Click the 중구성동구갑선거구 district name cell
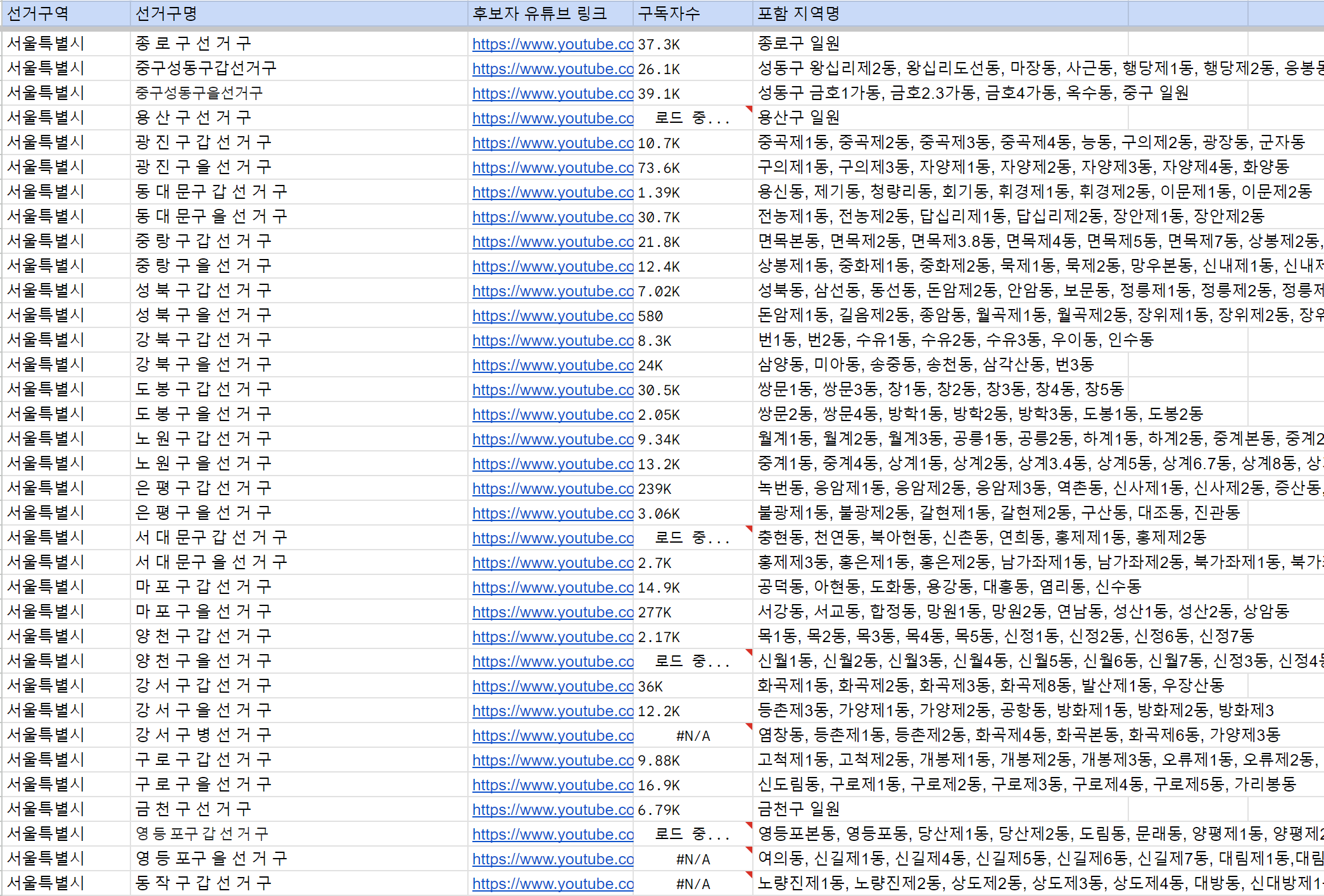Image resolution: width=1324 pixels, height=896 pixels. pyautogui.click(x=299, y=68)
